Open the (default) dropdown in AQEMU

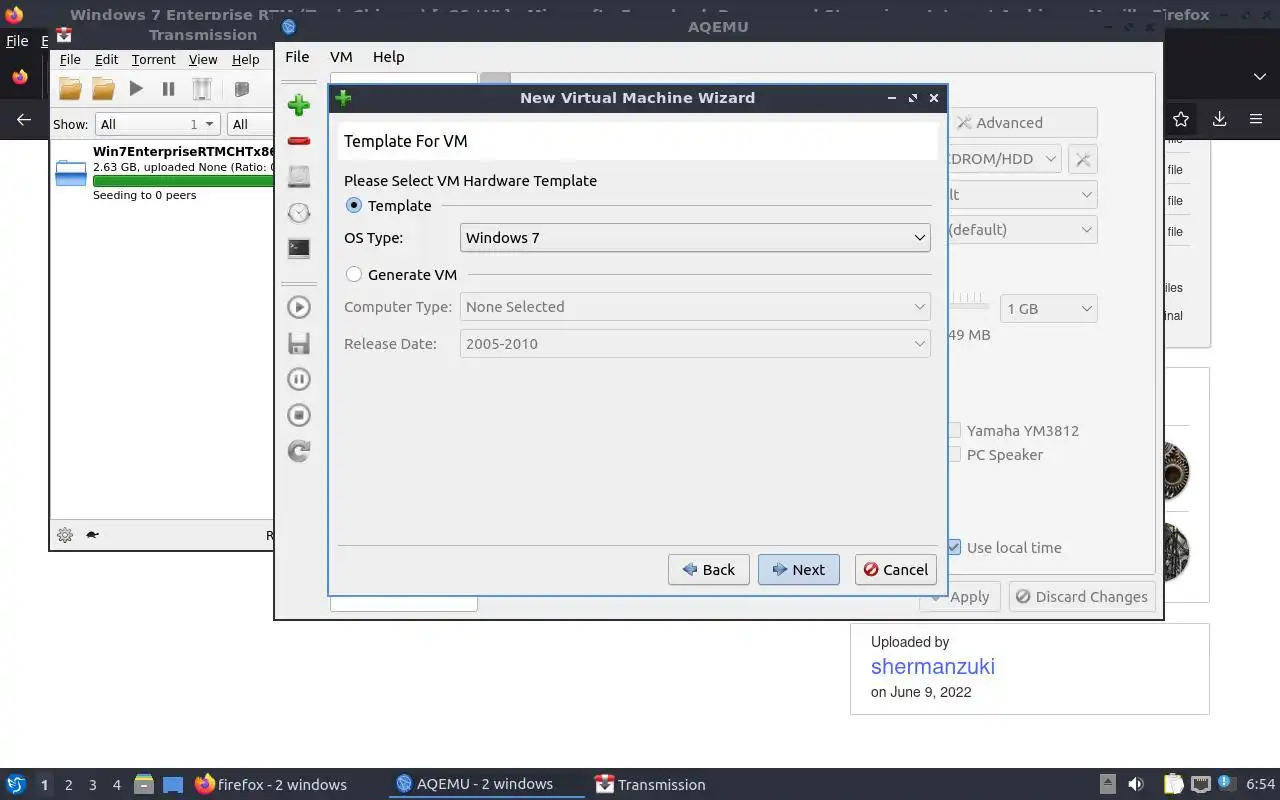[x=1022, y=230]
